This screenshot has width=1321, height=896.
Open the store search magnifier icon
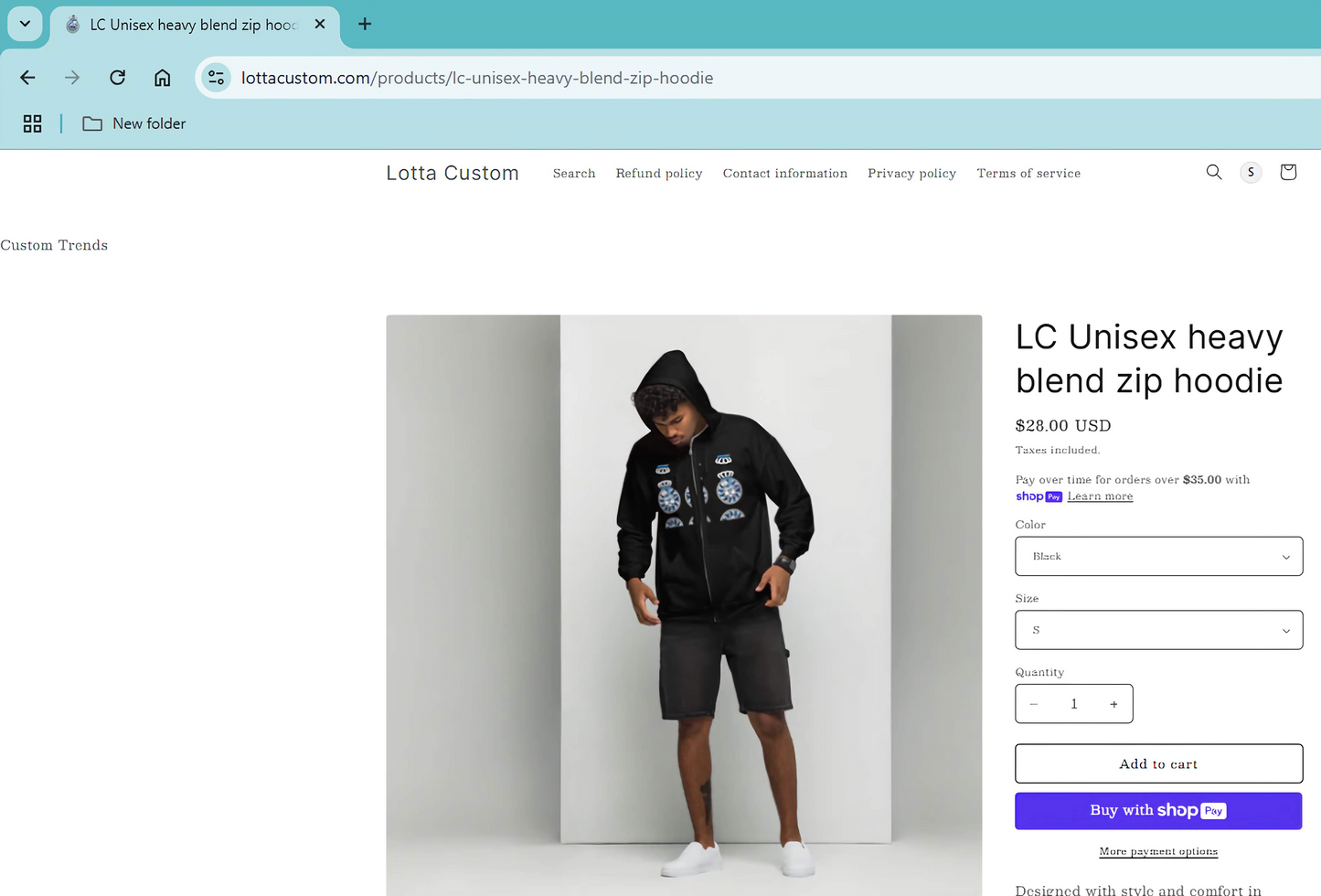tap(1214, 172)
